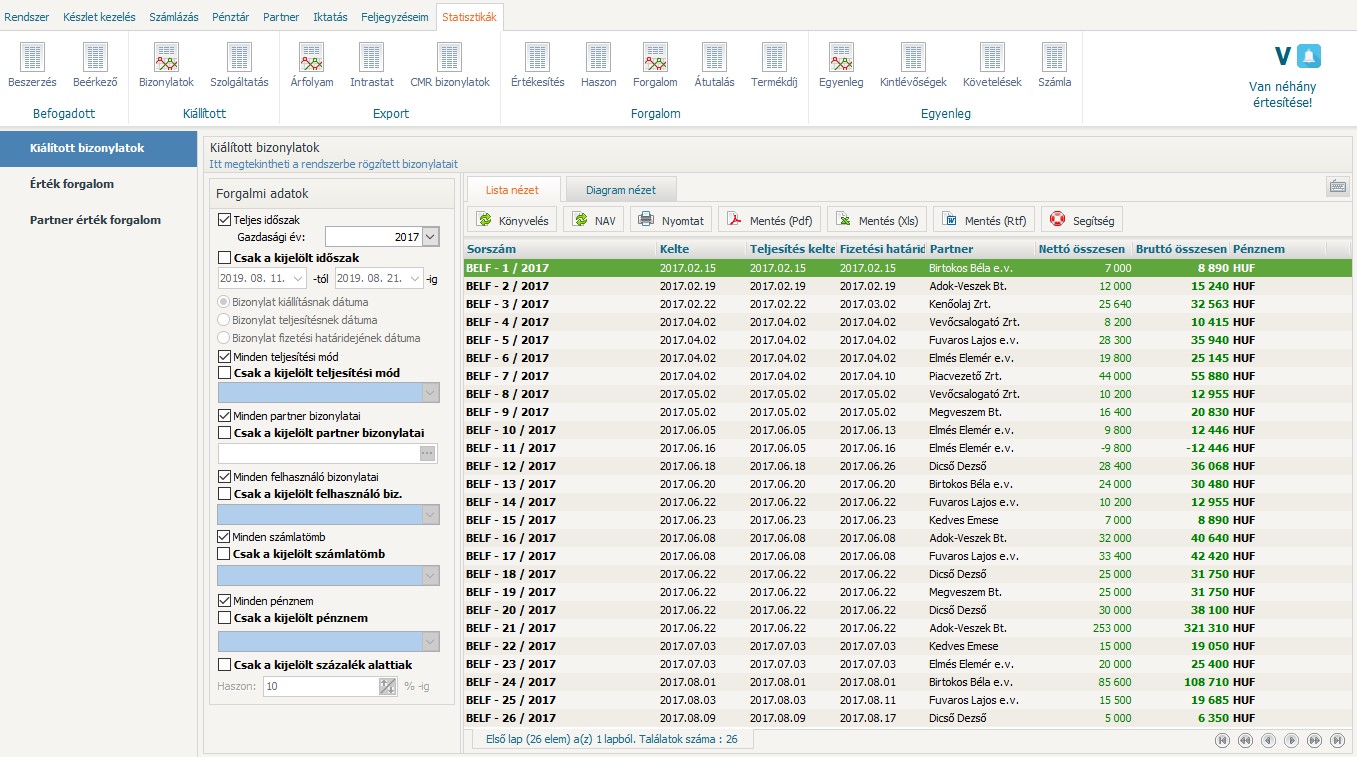
Task: Open the Készlet kezelés menu
Action: pos(99,17)
